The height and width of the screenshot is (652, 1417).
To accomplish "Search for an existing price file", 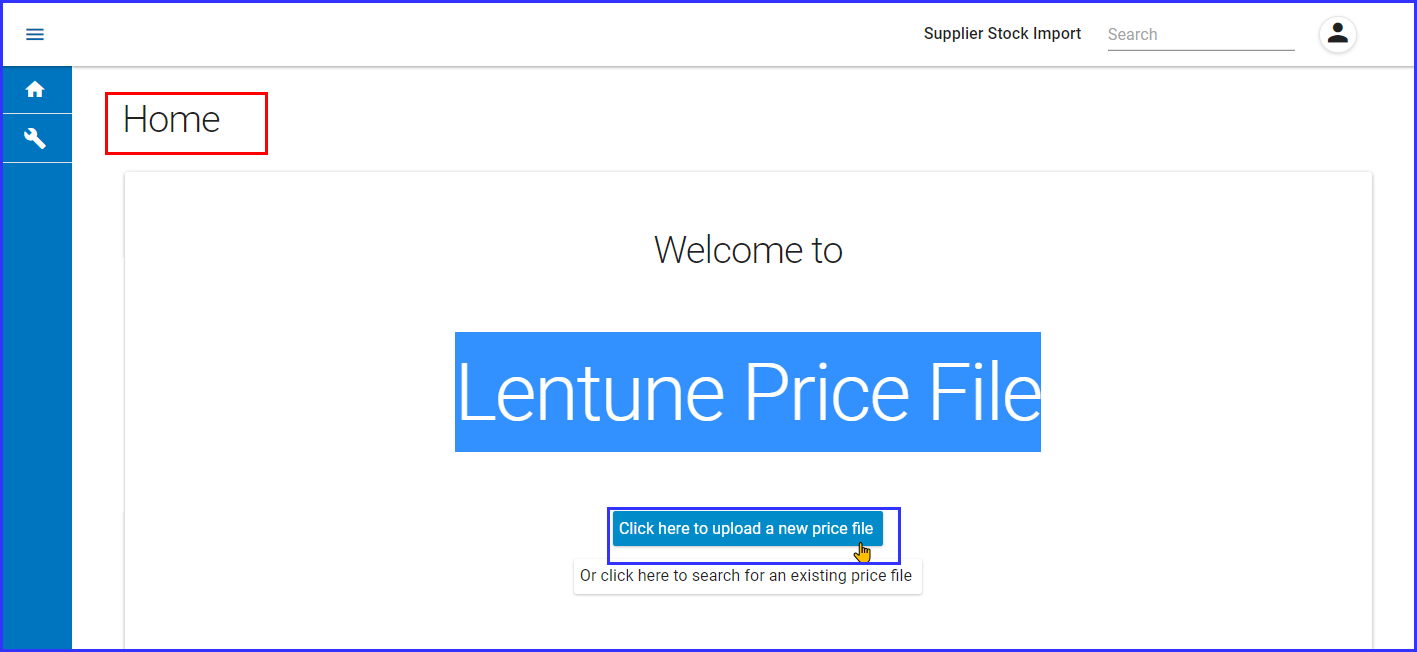I will 746,576.
